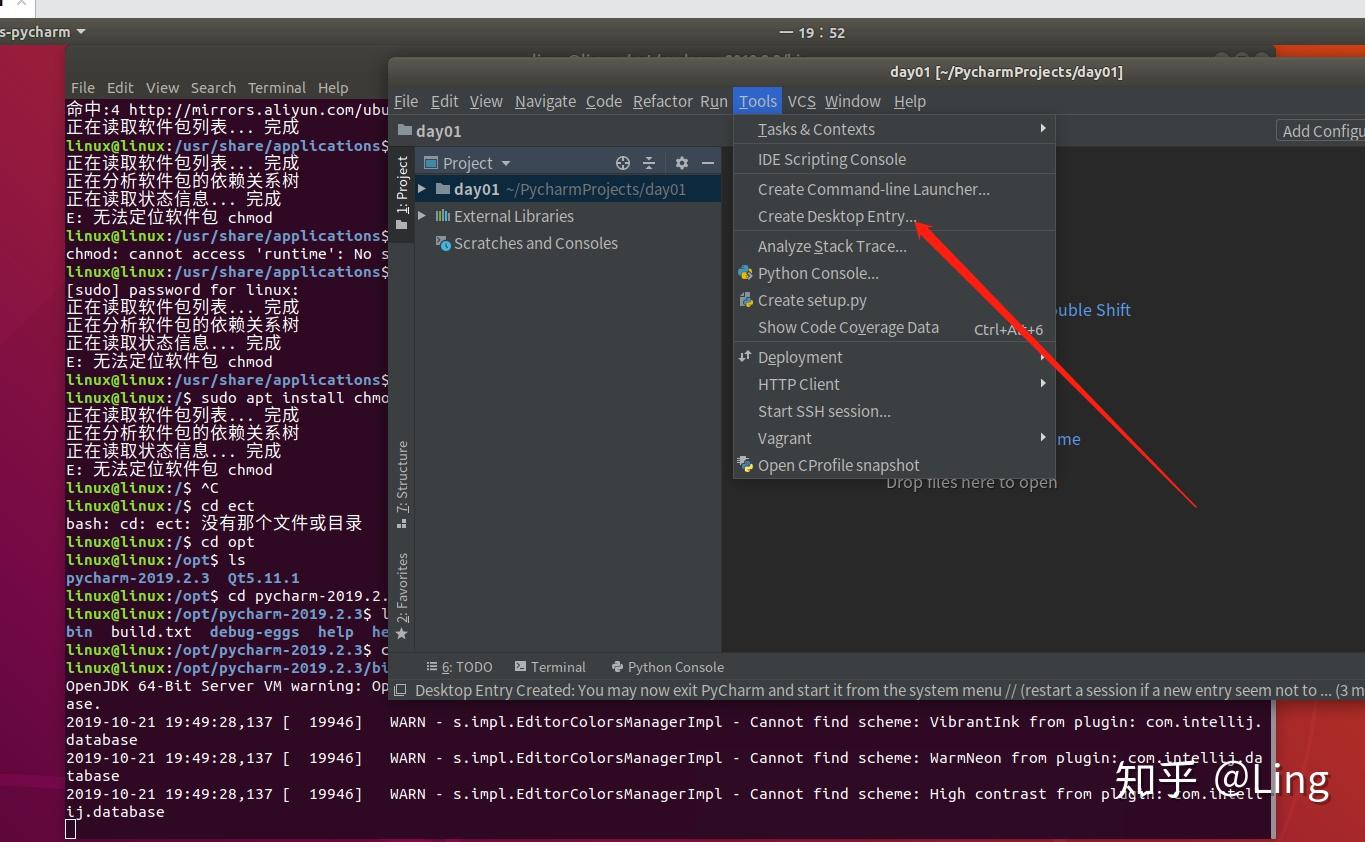Open the Project panel settings gear
The image size is (1365, 842).
coord(682,163)
